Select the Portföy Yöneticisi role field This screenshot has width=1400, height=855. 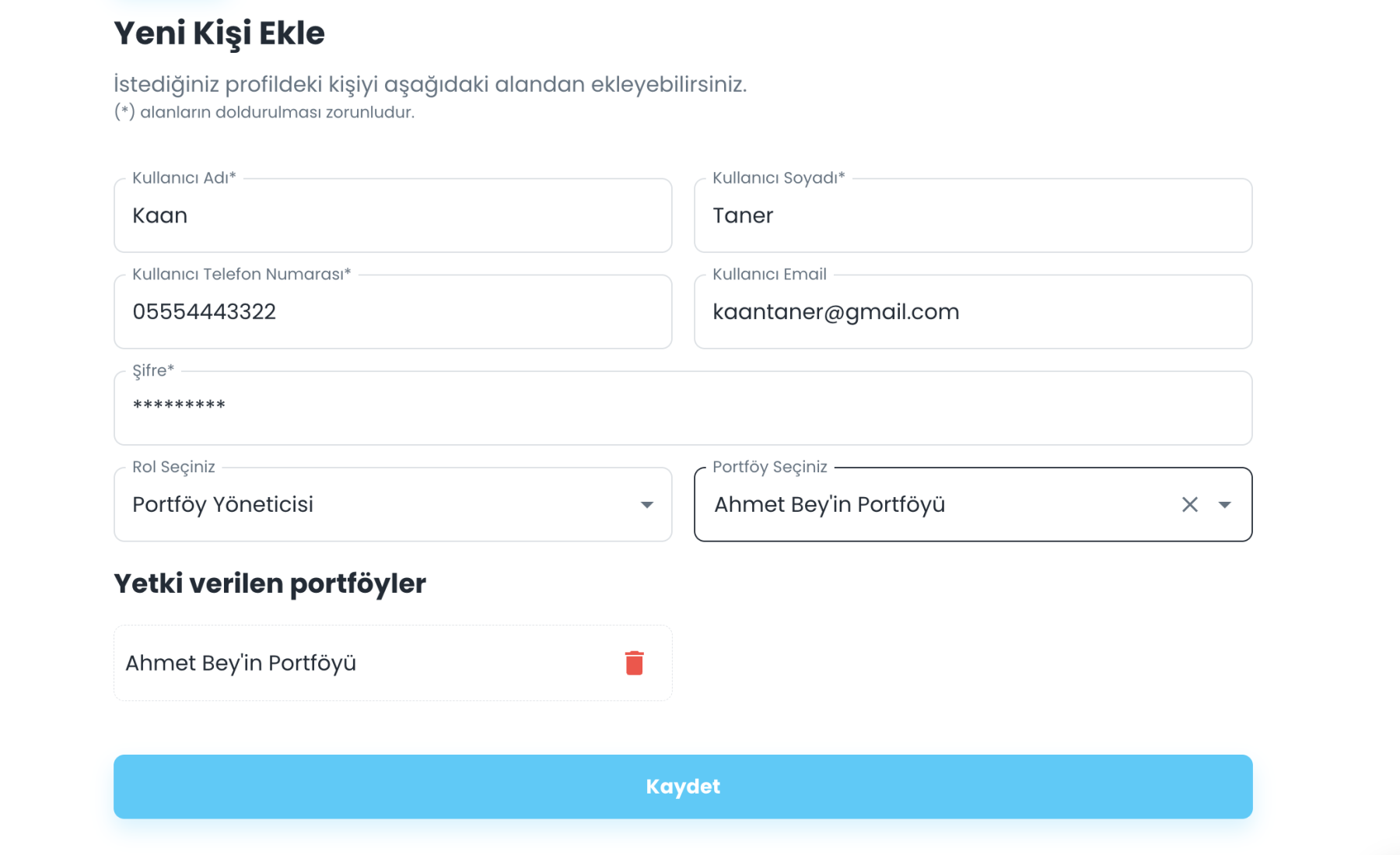(x=393, y=504)
